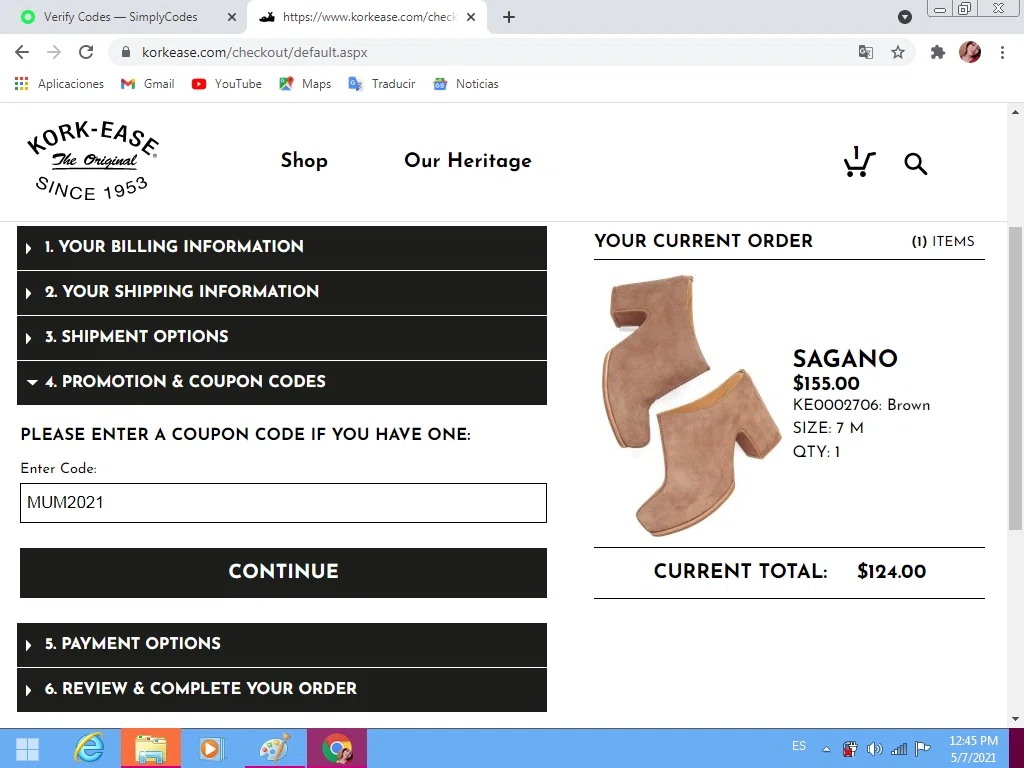Open the Chrome three-dot menu
Image resolution: width=1024 pixels, height=768 pixels.
[x=1002, y=52]
